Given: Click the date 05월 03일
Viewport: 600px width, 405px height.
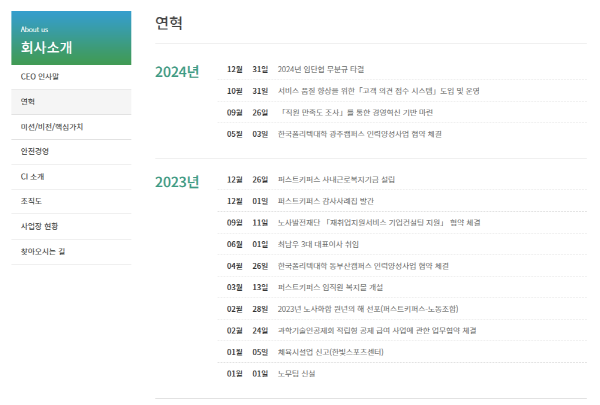Looking at the screenshot, I should 247,134.
